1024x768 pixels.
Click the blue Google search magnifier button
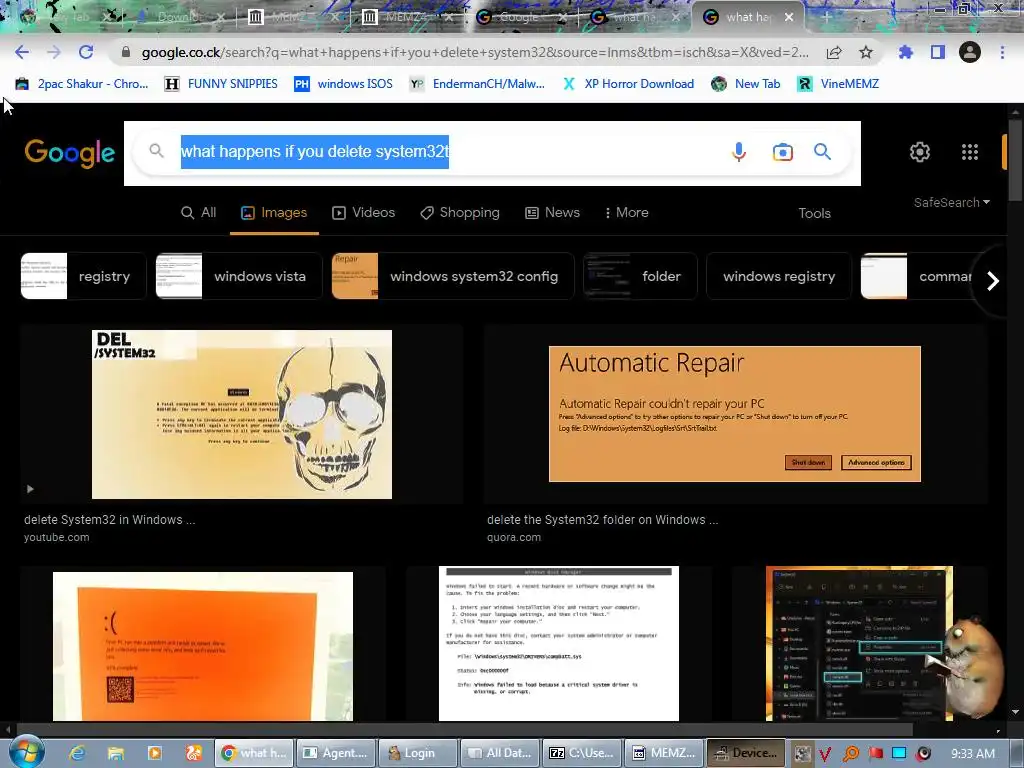tap(822, 152)
